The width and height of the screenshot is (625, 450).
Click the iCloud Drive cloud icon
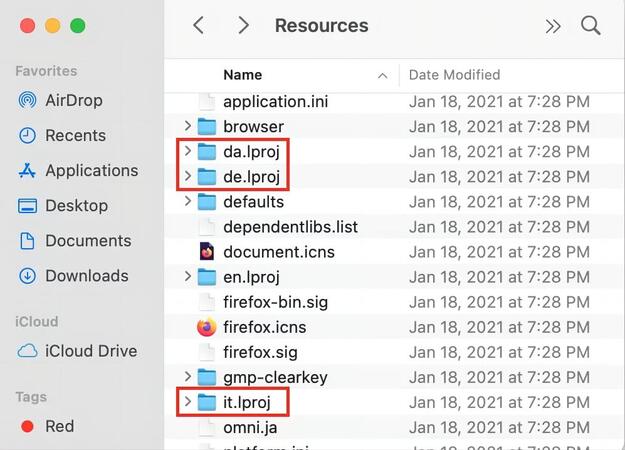pos(28,351)
